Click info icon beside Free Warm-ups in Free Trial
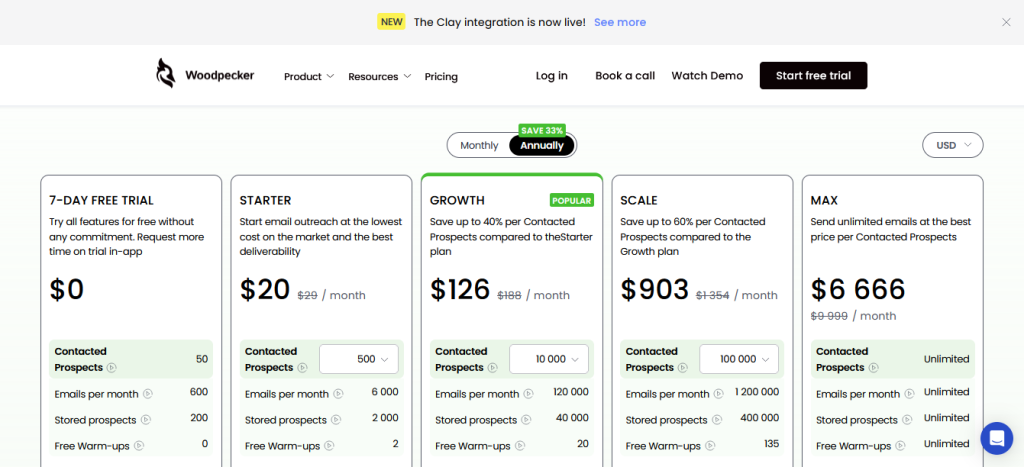Viewport: 1024px width, 467px height. (138, 446)
